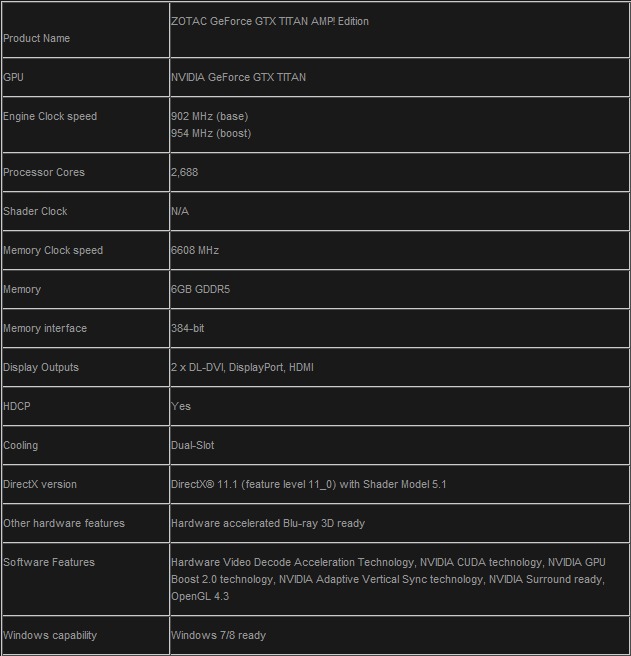Select the "954 MHz (boost)" text
631x656 pixels.
(x=211, y=133)
